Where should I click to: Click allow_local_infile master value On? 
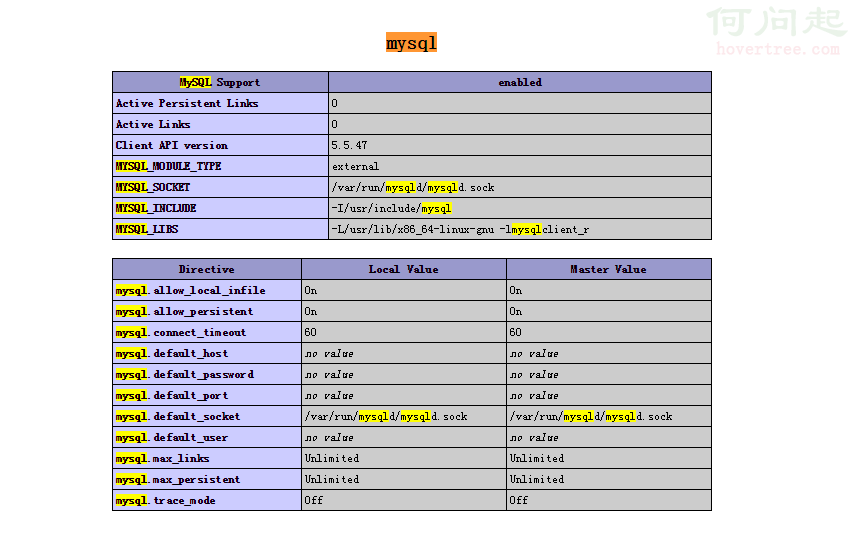point(515,290)
